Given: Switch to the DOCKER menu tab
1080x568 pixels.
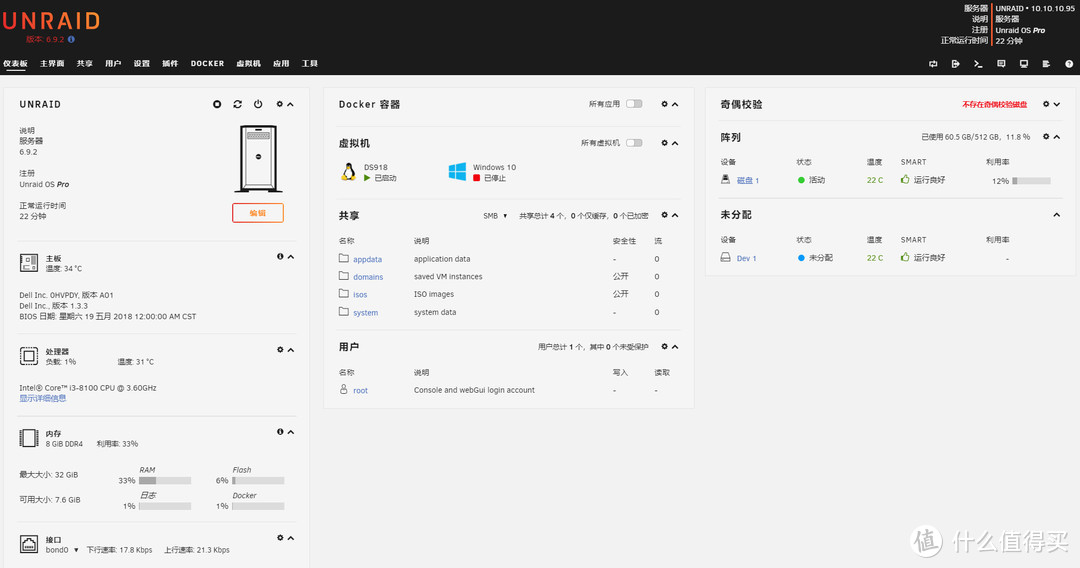Looking at the screenshot, I should tap(207, 63).
